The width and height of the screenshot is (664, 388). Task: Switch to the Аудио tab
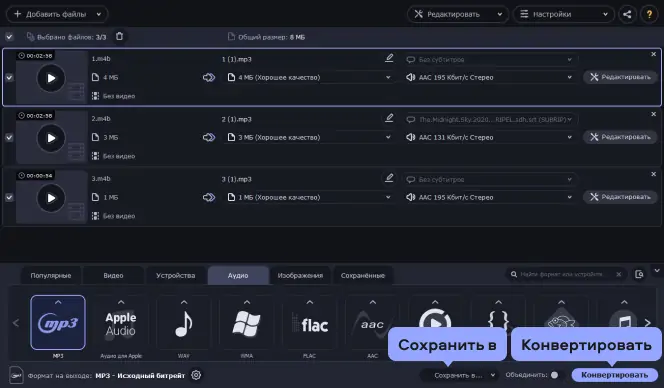[238, 275]
